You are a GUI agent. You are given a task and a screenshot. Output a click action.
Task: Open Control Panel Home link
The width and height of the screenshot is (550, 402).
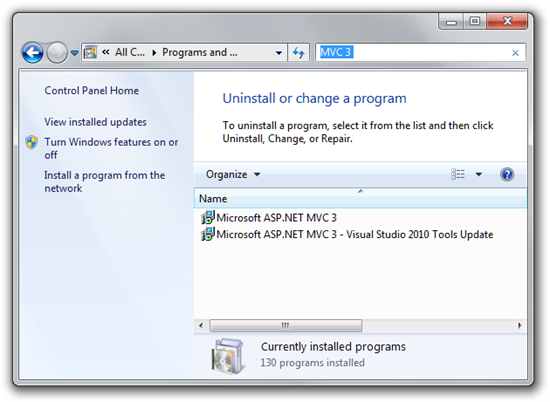(x=92, y=91)
